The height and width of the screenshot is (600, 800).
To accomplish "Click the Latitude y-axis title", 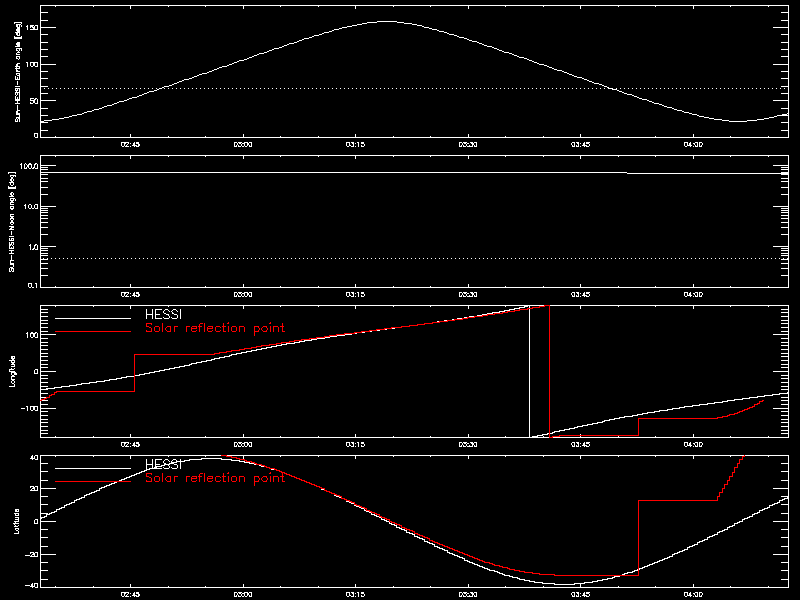I will click(x=16, y=521).
